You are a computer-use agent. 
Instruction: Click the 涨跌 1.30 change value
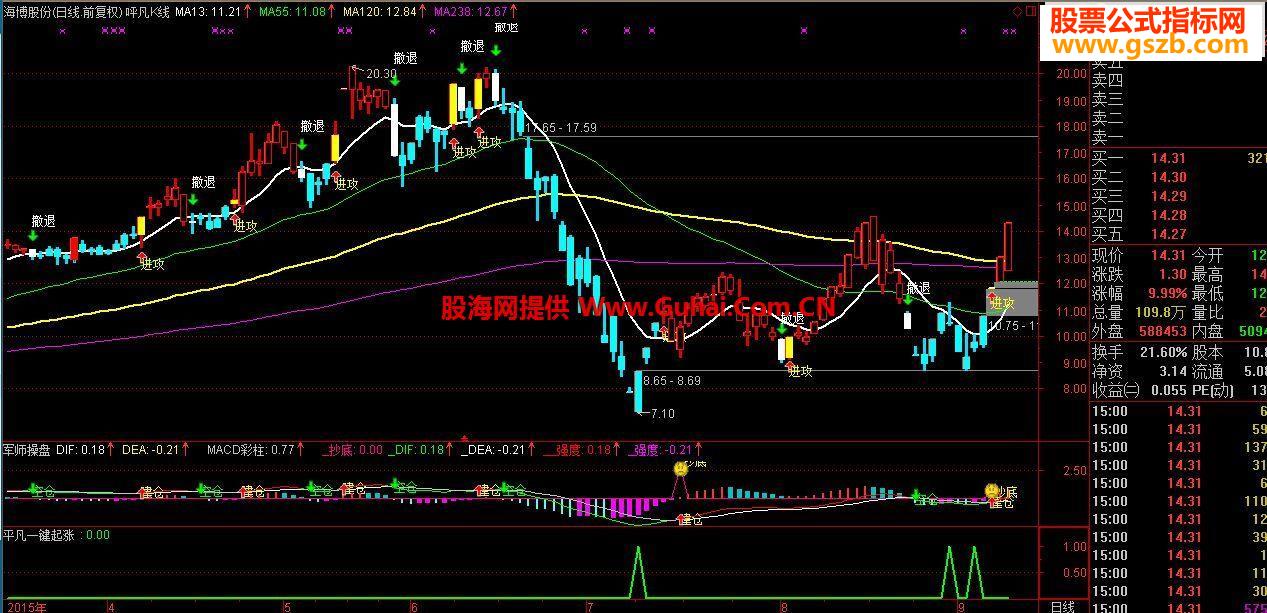pyautogui.click(x=1173, y=274)
